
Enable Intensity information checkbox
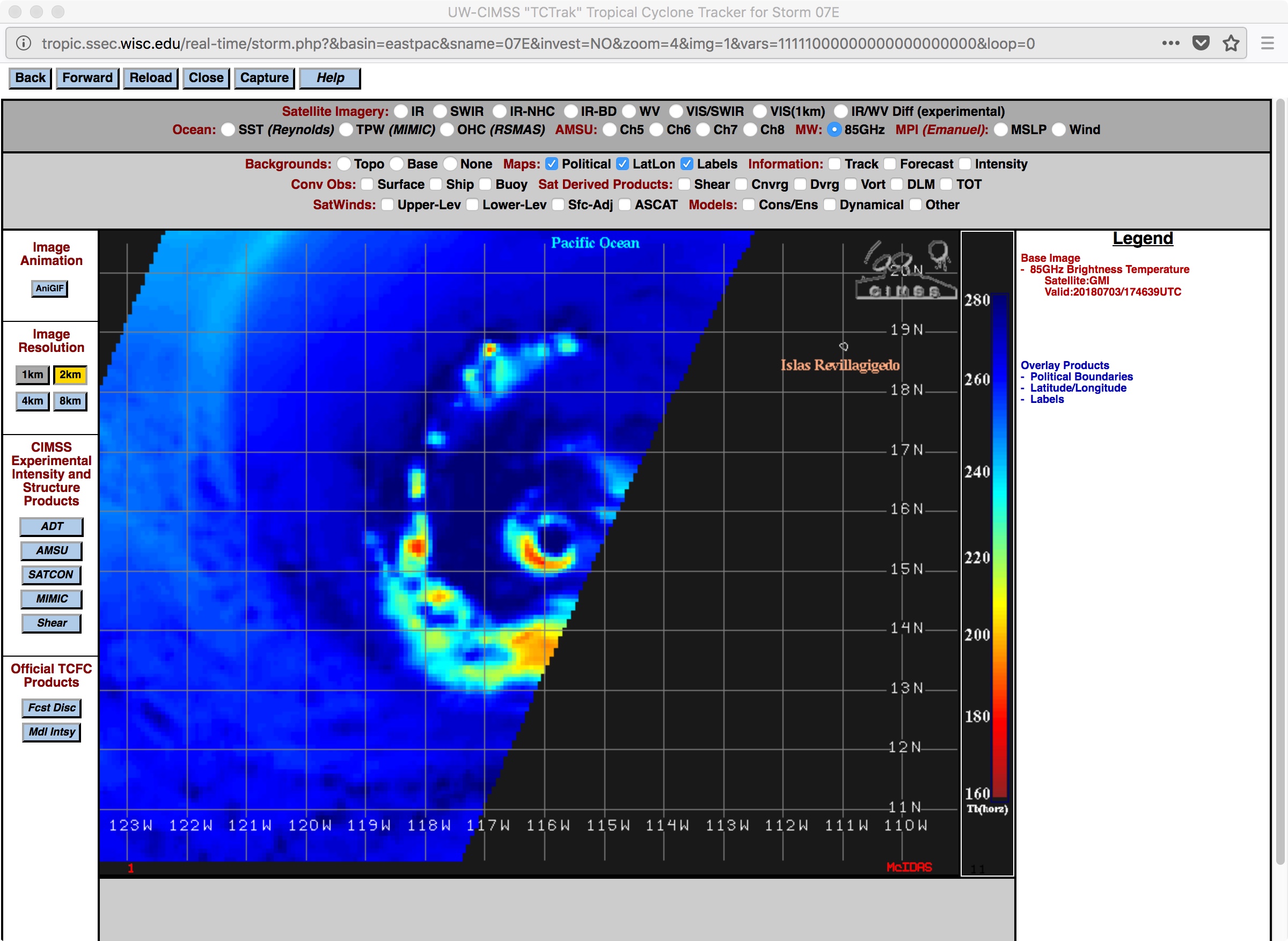click(x=965, y=164)
